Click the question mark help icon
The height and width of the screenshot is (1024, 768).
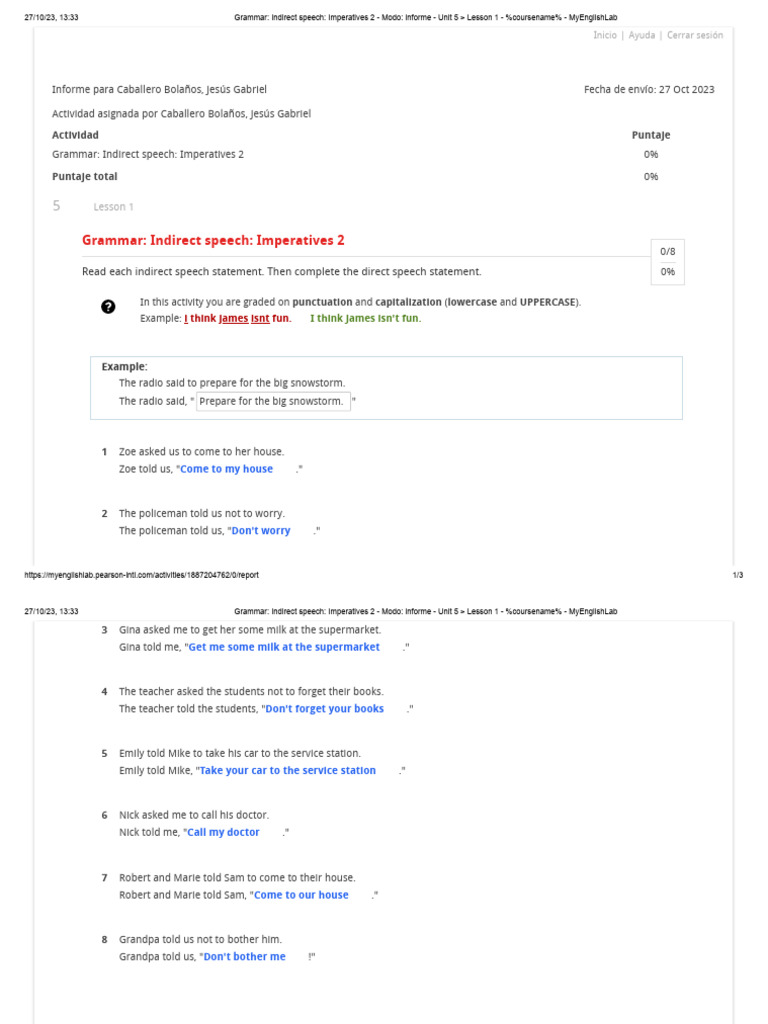click(108, 307)
